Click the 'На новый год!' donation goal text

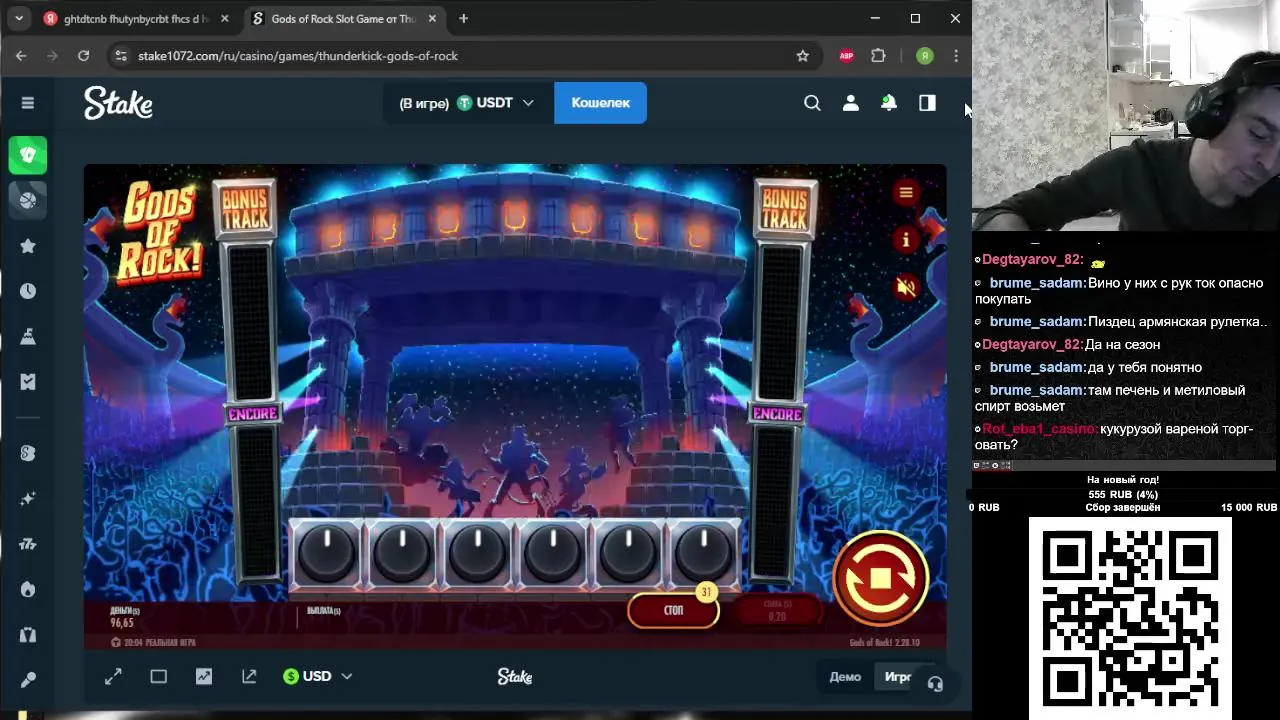[1123, 480]
